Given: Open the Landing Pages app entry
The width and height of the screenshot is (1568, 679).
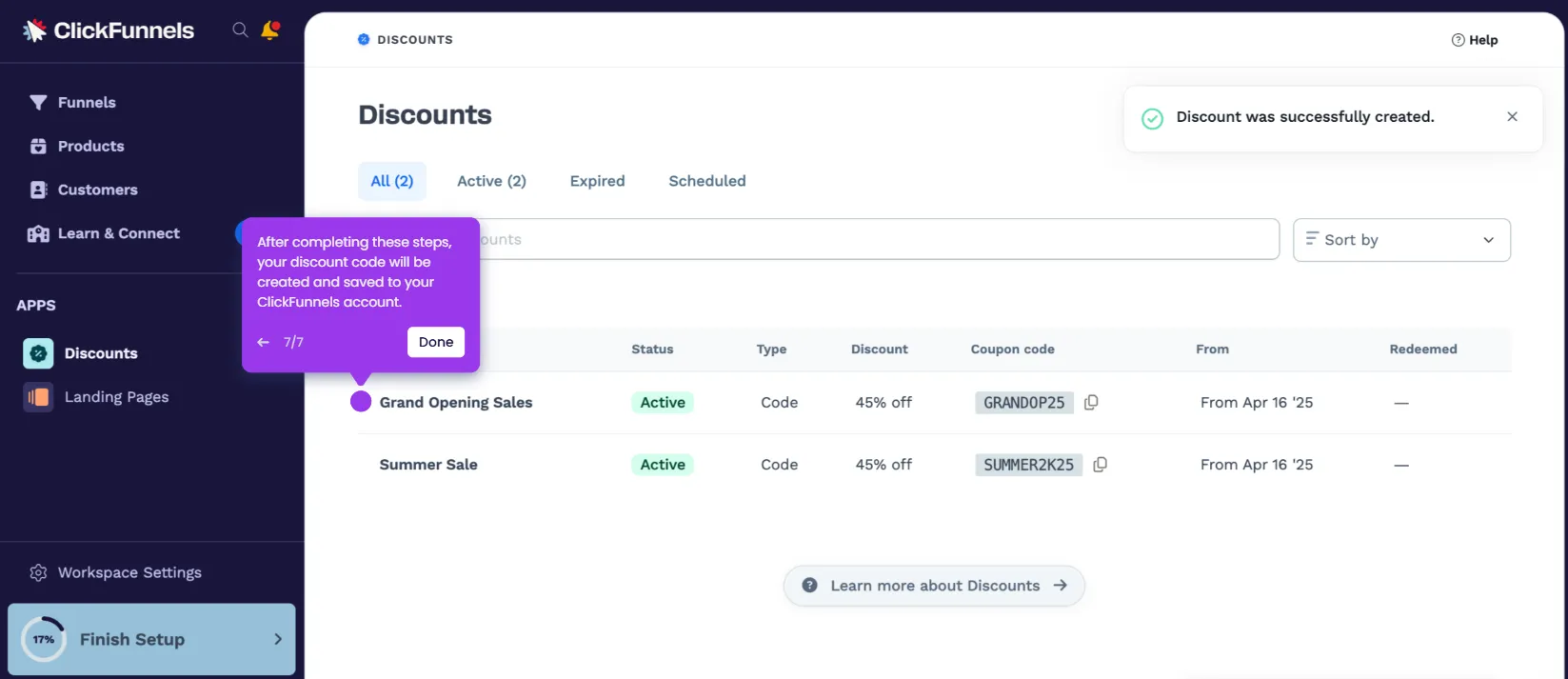Looking at the screenshot, I should (x=116, y=397).
